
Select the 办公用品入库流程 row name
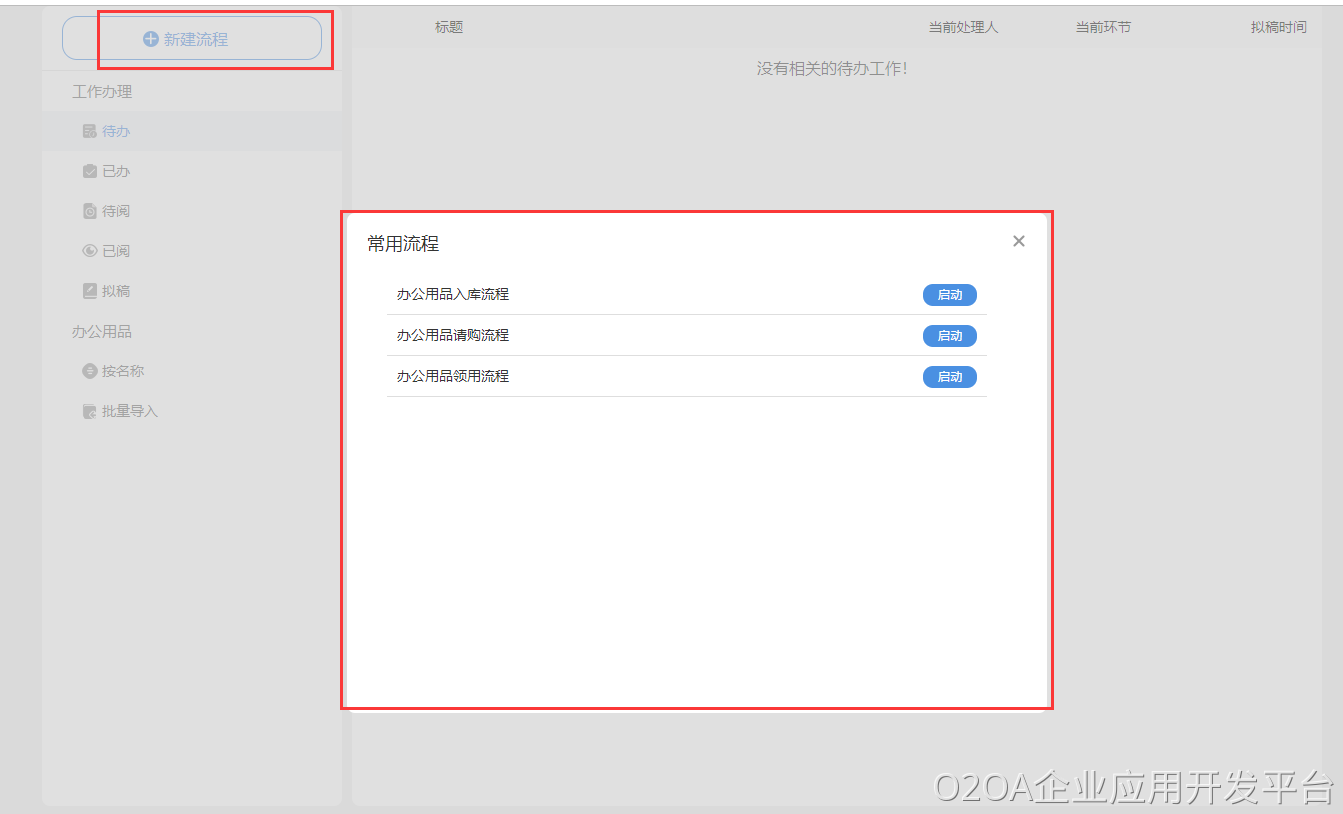453,294
